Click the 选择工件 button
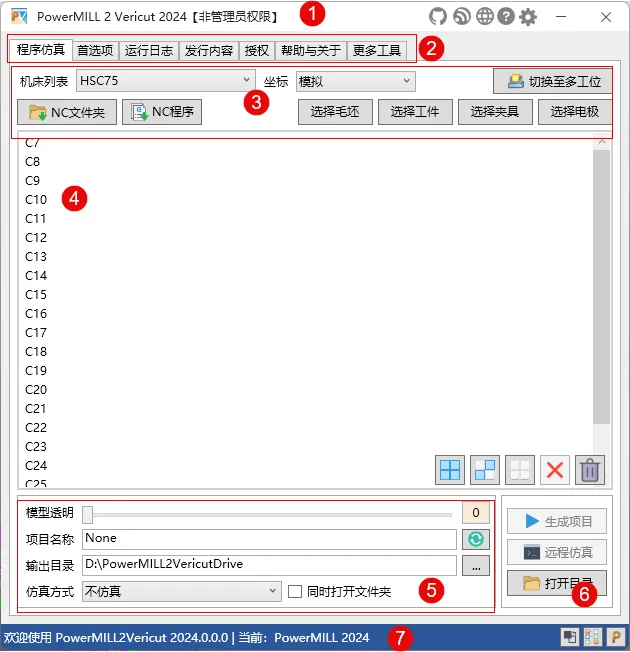This screenshot has height=652, width=630. (x=415, y=112)
